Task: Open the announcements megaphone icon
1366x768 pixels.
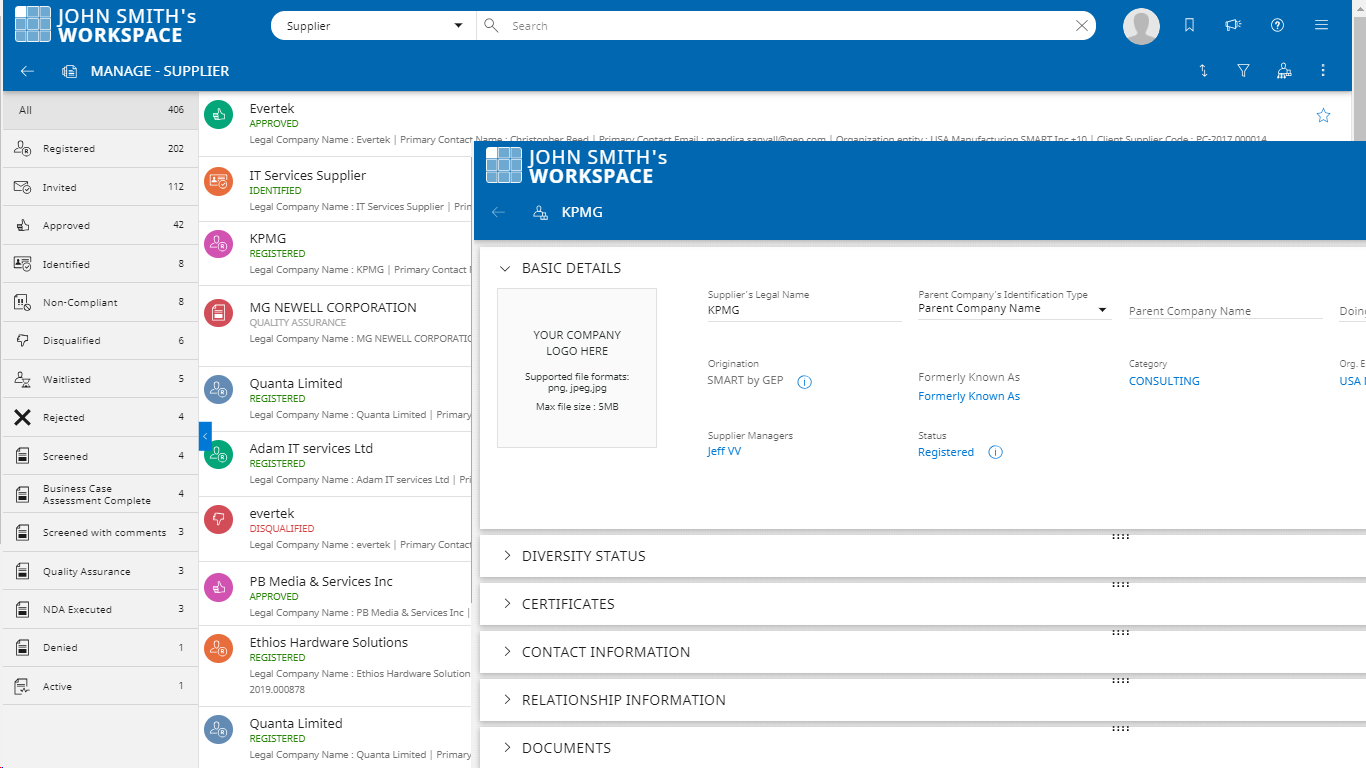Action: [1233, 26]
